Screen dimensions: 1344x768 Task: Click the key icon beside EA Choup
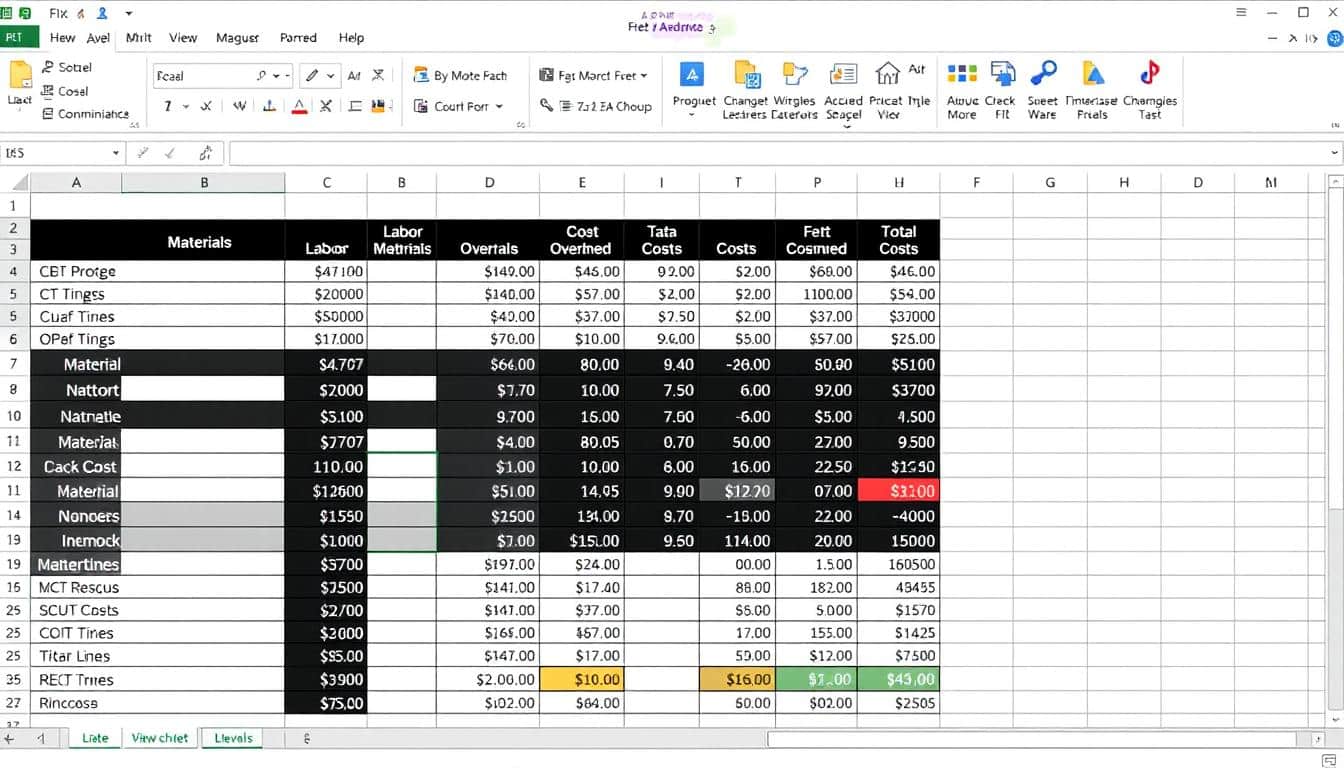tap(547, 105)
